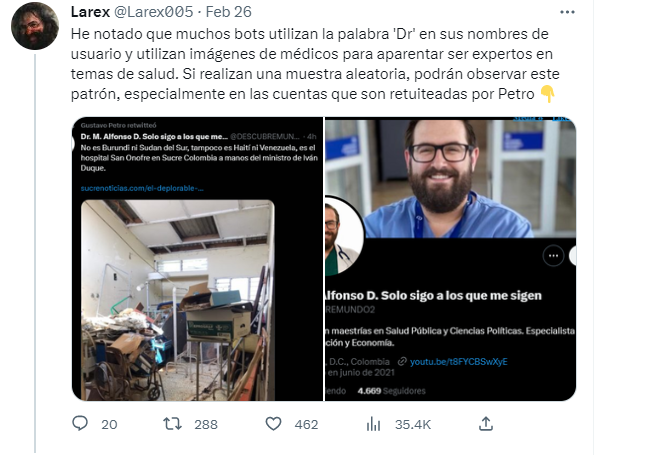
Task: Like the tweet with heart icon
Action: [x=273, y=424]
